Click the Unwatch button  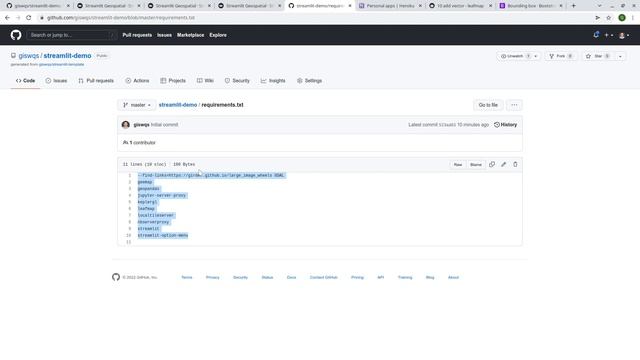click(x=515, y=56)
